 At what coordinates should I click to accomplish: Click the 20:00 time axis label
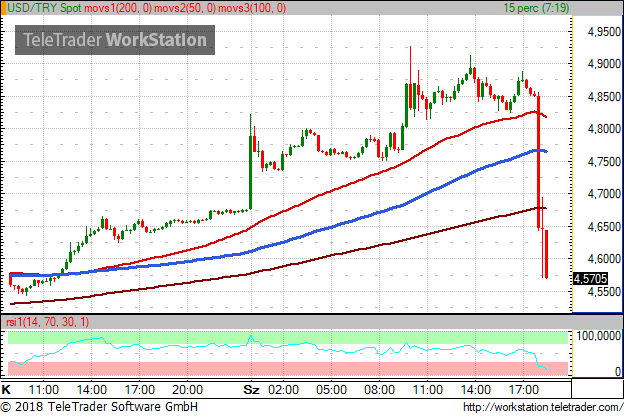187,389
